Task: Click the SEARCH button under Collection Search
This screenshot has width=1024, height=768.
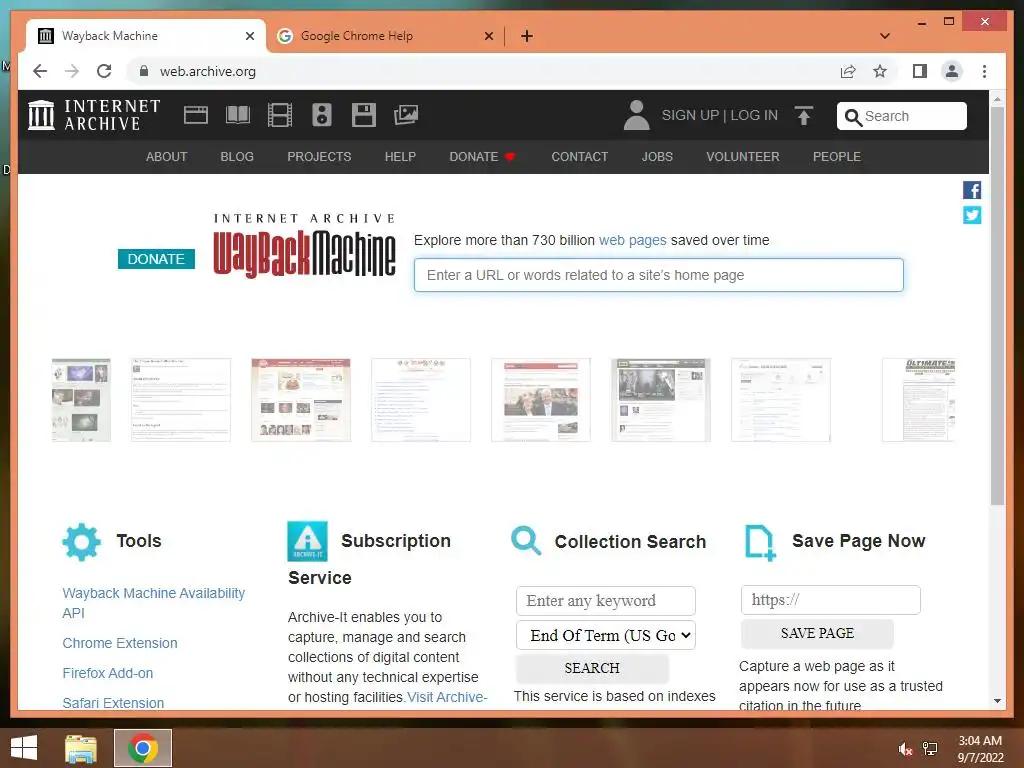Action: pyautogui.click(x=592, y=668)
